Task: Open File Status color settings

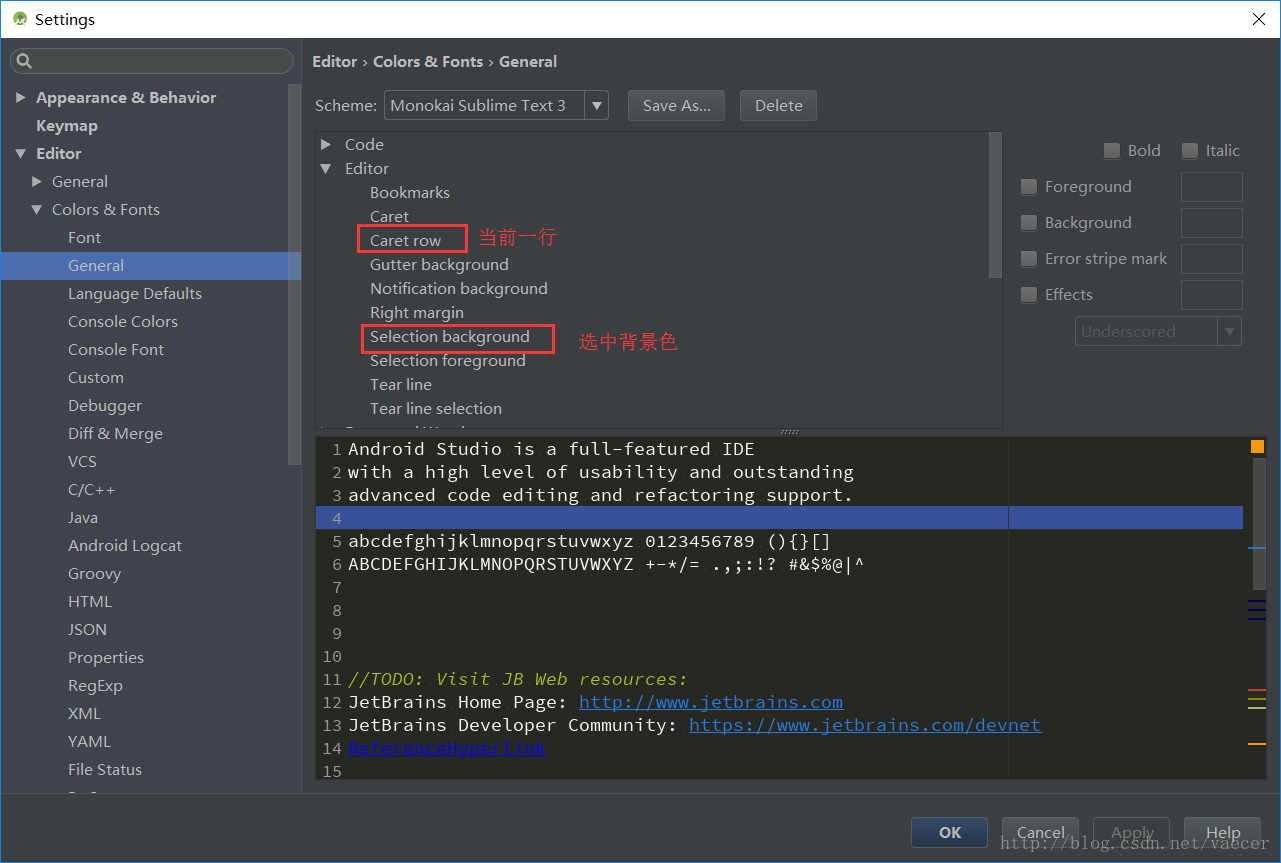Action: 105,769
